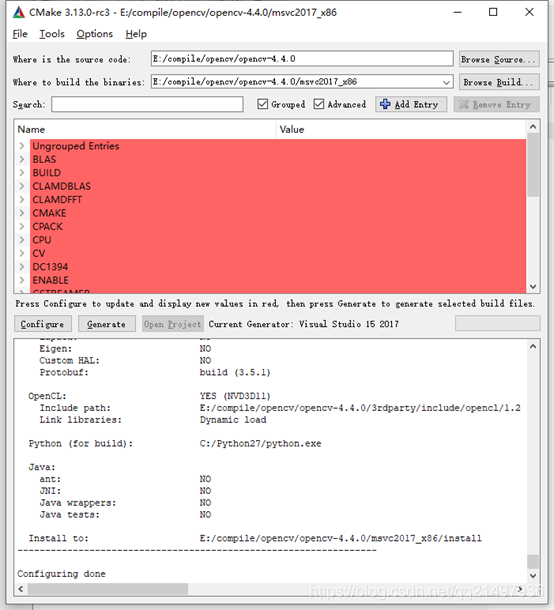Expand the BUILD group

coord(22,173)
